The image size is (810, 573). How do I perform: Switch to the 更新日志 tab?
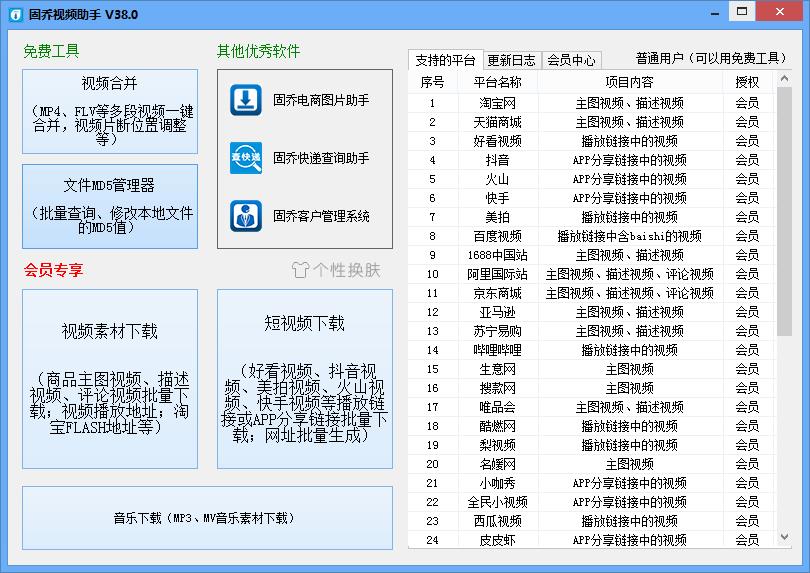tap(511, 60)
